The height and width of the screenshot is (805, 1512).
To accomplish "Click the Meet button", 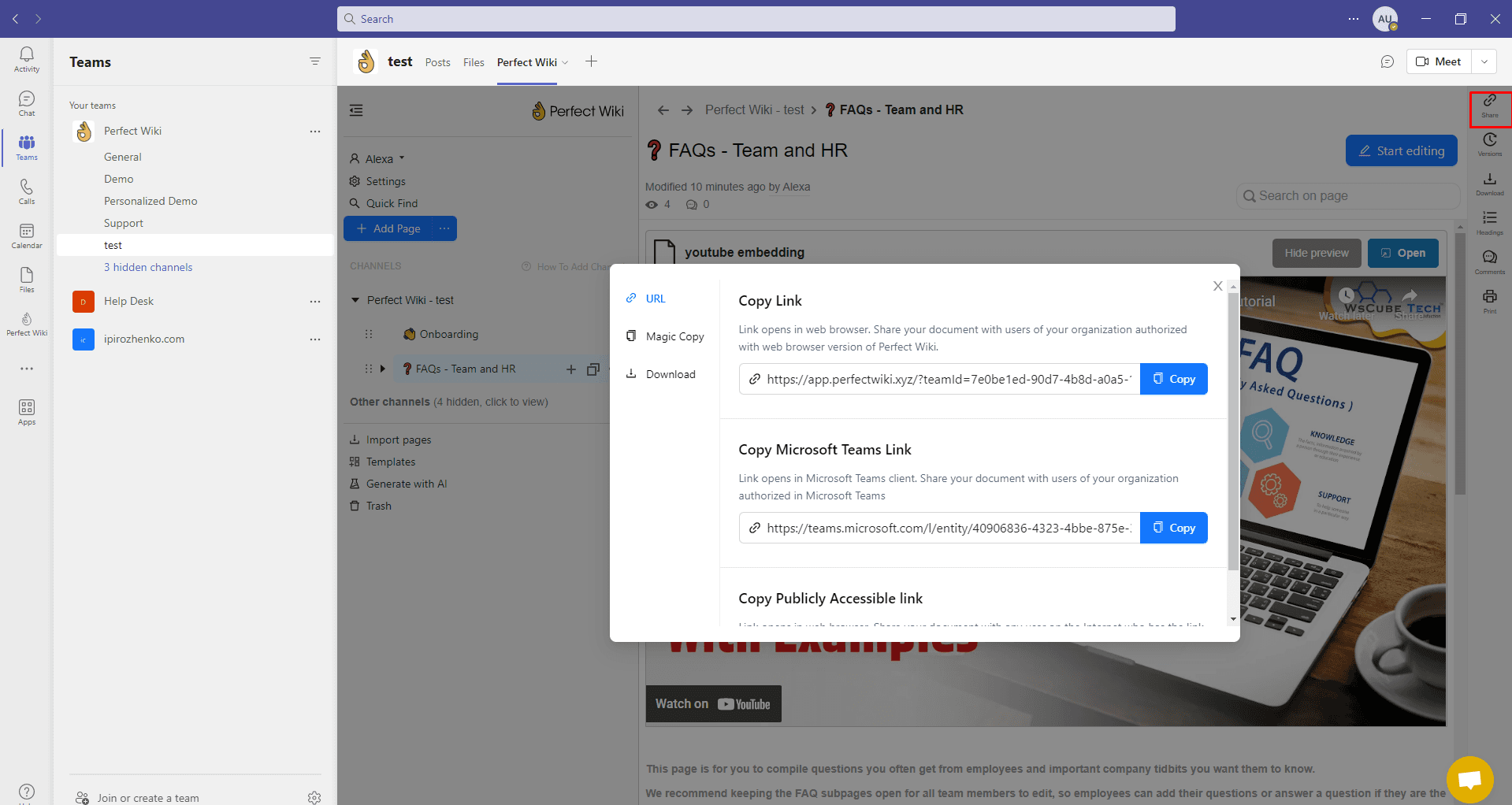I will [x=1439, y=61].
